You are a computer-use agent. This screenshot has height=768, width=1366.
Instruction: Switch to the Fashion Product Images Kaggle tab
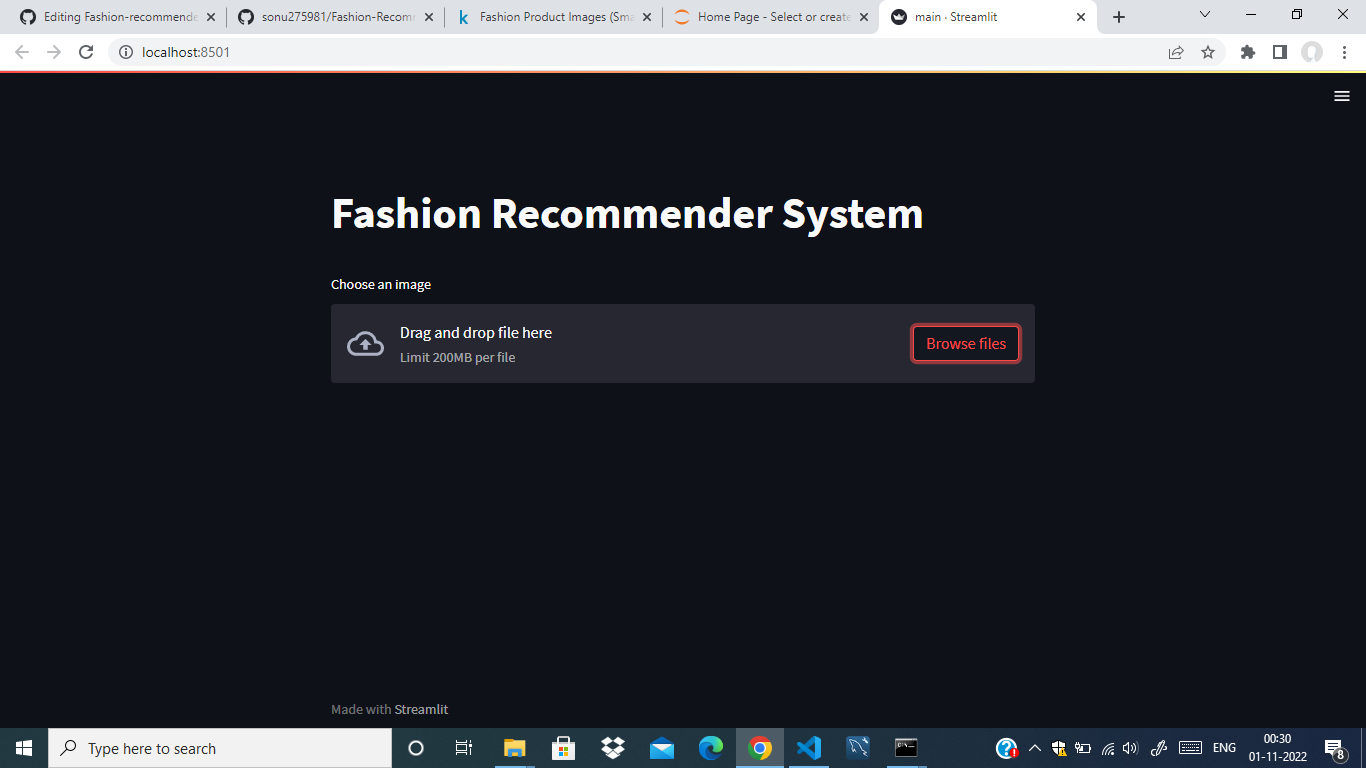click(554, 16)
